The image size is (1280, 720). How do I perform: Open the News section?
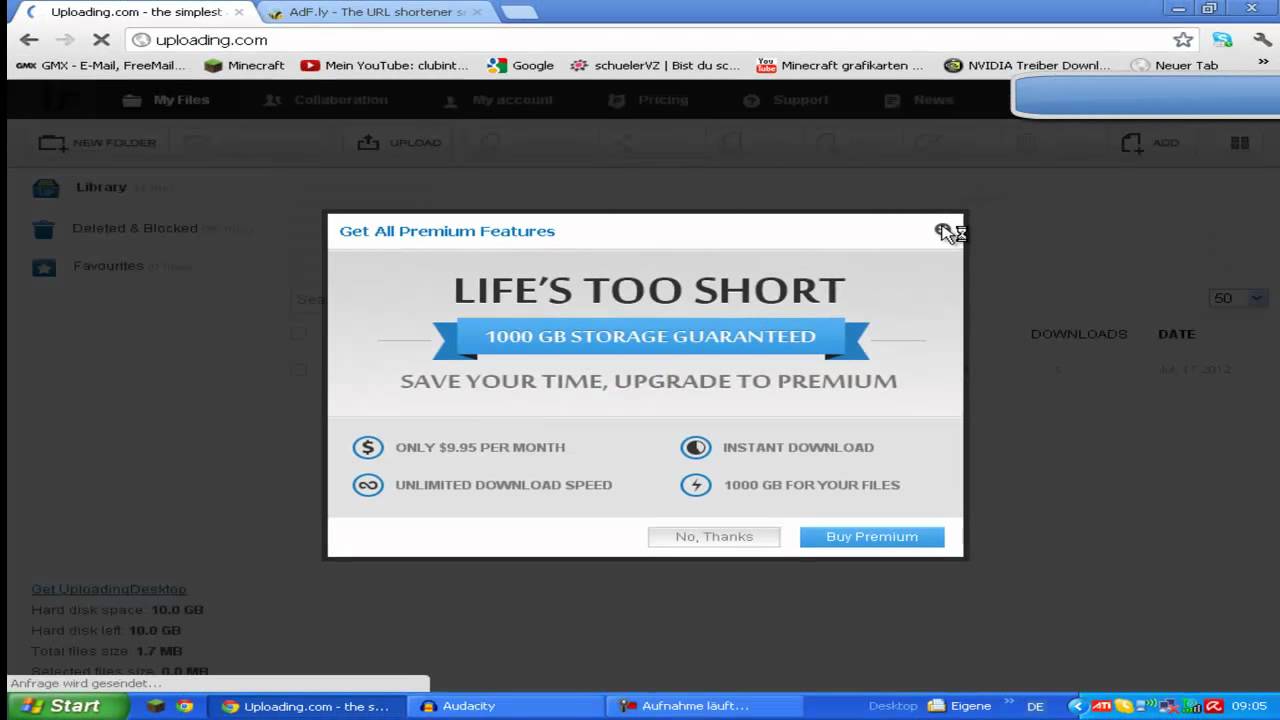(x=920, y=100)
